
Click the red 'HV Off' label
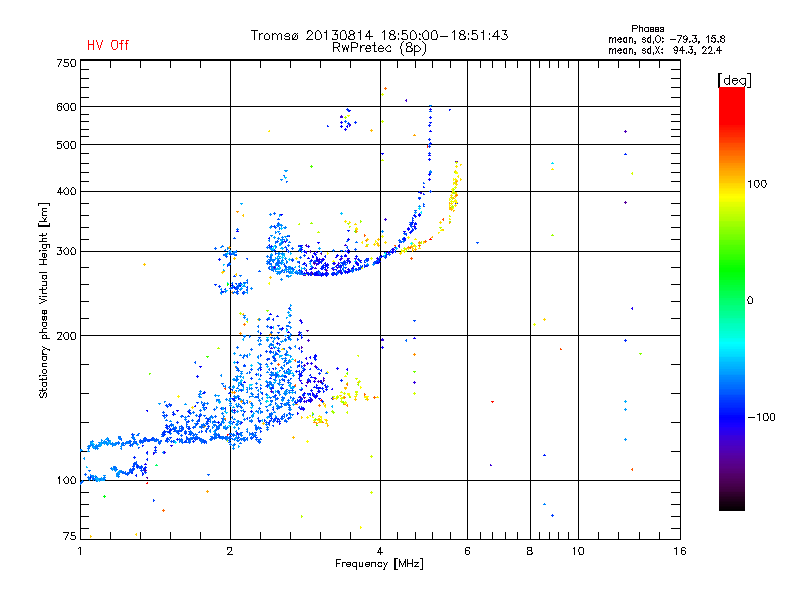(108, 45)
